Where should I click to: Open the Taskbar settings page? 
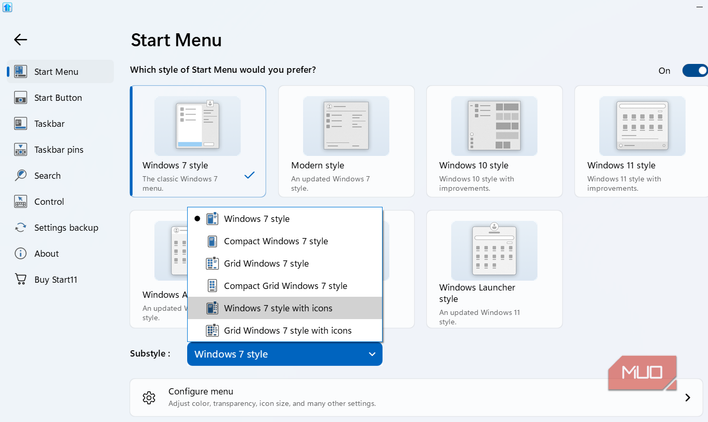pyautogui.click(x=60, y=124)
